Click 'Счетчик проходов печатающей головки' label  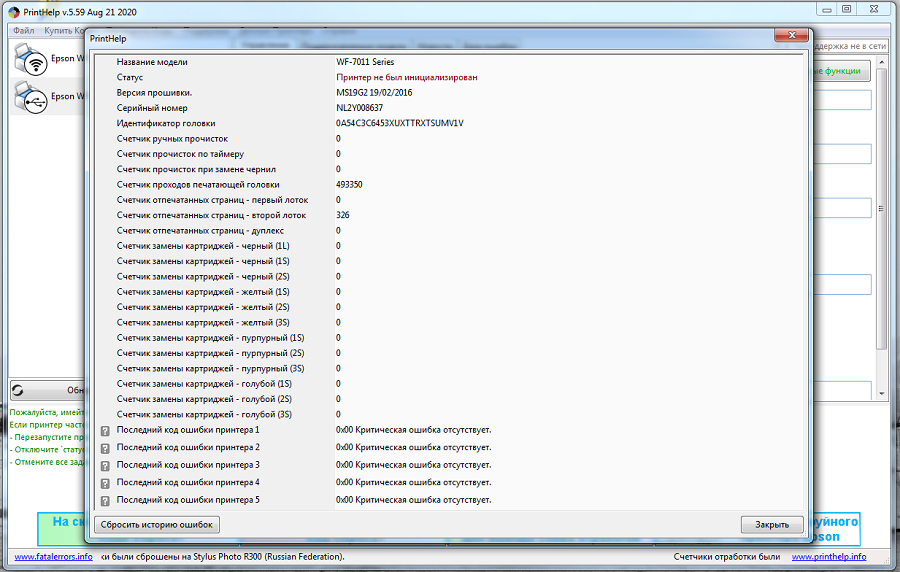[198, 185]
